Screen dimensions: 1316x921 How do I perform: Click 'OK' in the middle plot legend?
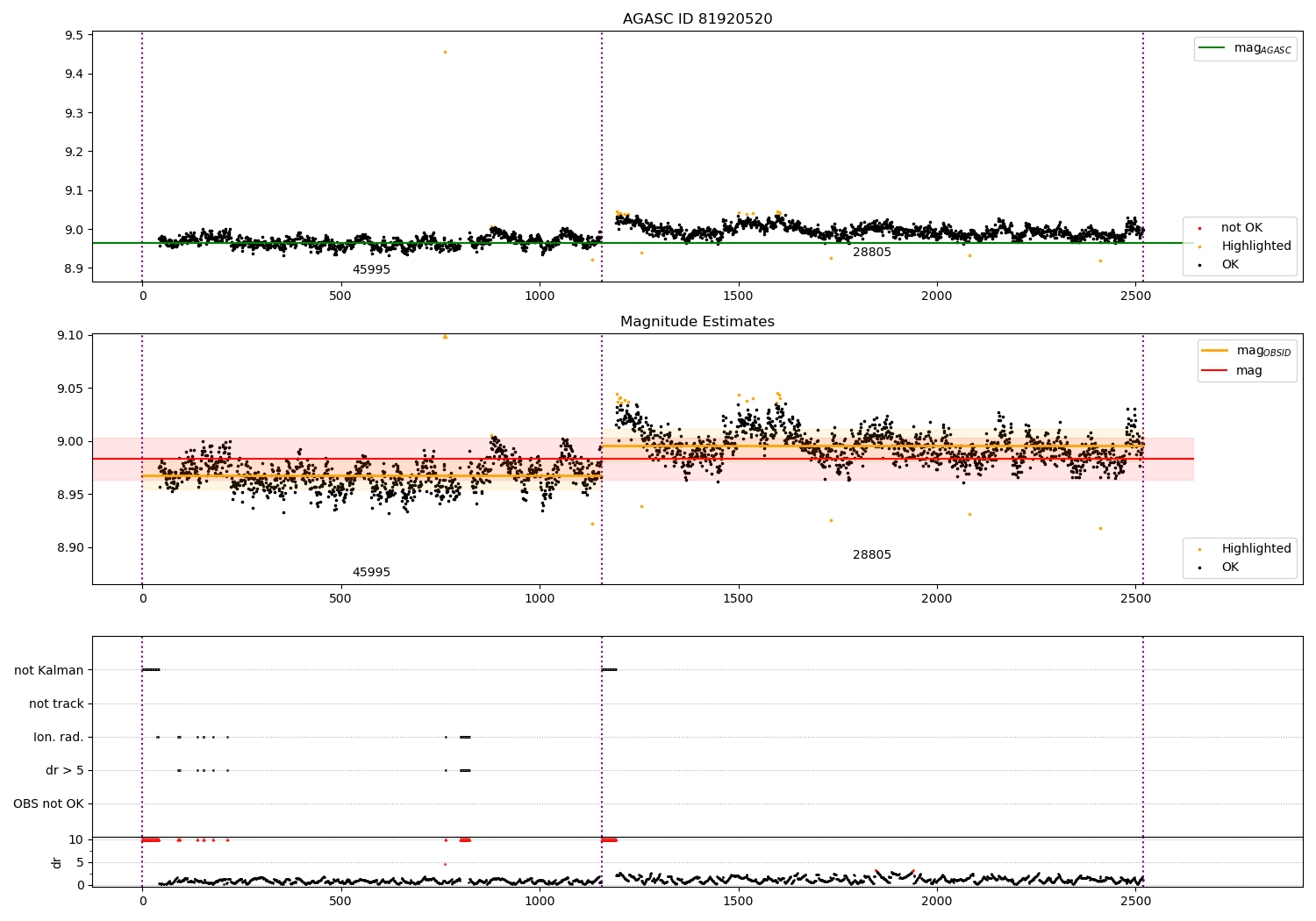click(1230, 568)
